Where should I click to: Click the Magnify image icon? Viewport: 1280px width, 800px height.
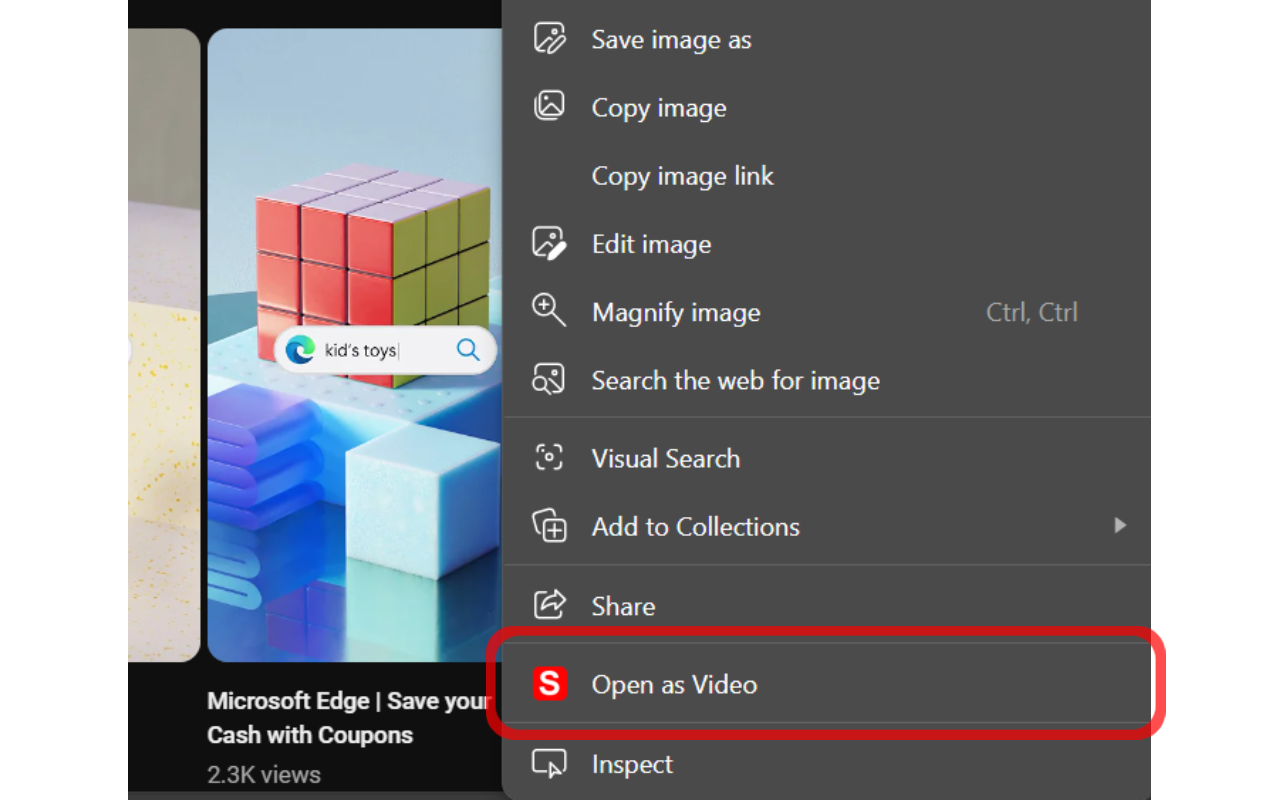pyautogui.click(x=549, y=310)
